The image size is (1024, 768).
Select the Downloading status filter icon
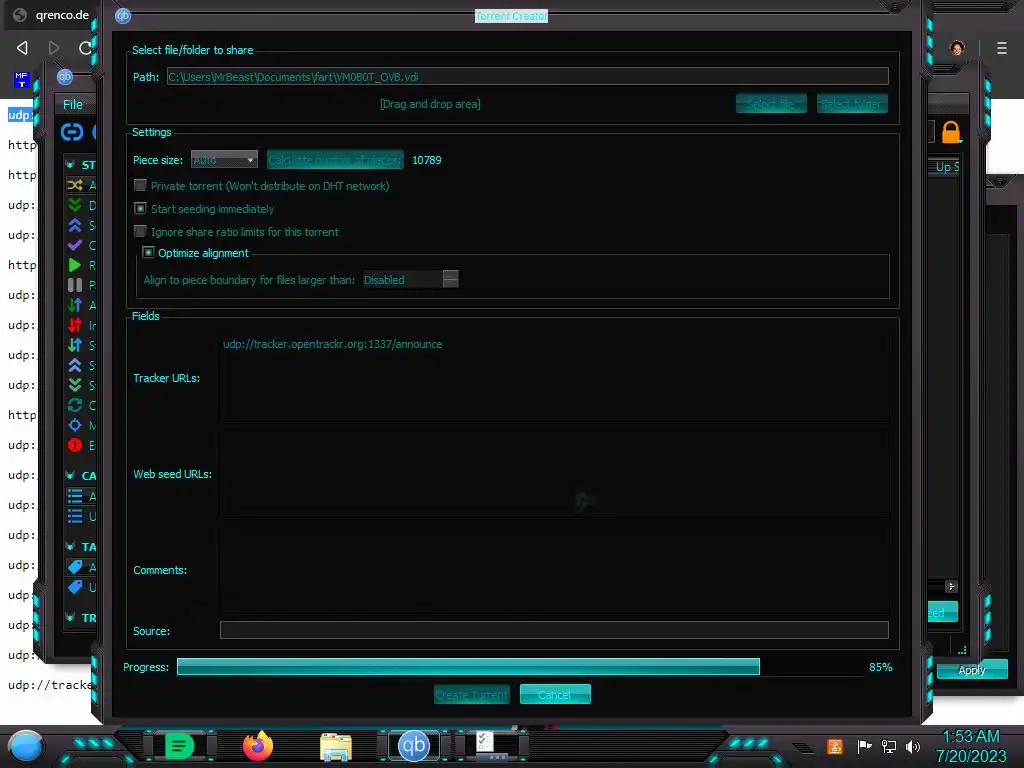point(74,205)
